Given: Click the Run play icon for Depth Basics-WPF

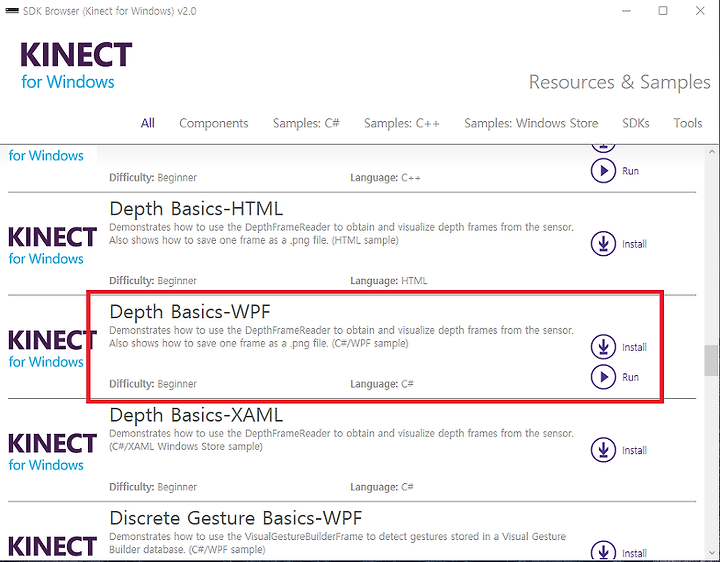Looking at the screenshot, I should pos(603,377).
